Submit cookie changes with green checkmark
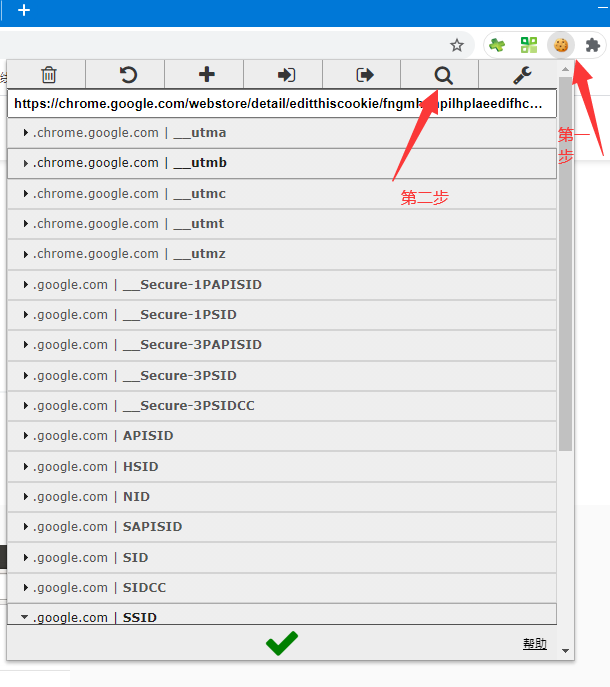The height and width of the screenshot is (687, 610). coord(282,643)
